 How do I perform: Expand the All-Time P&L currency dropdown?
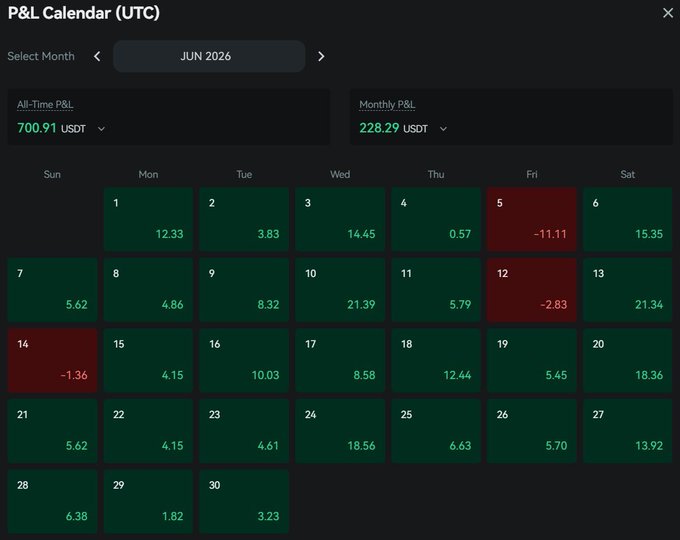[101, 129]
